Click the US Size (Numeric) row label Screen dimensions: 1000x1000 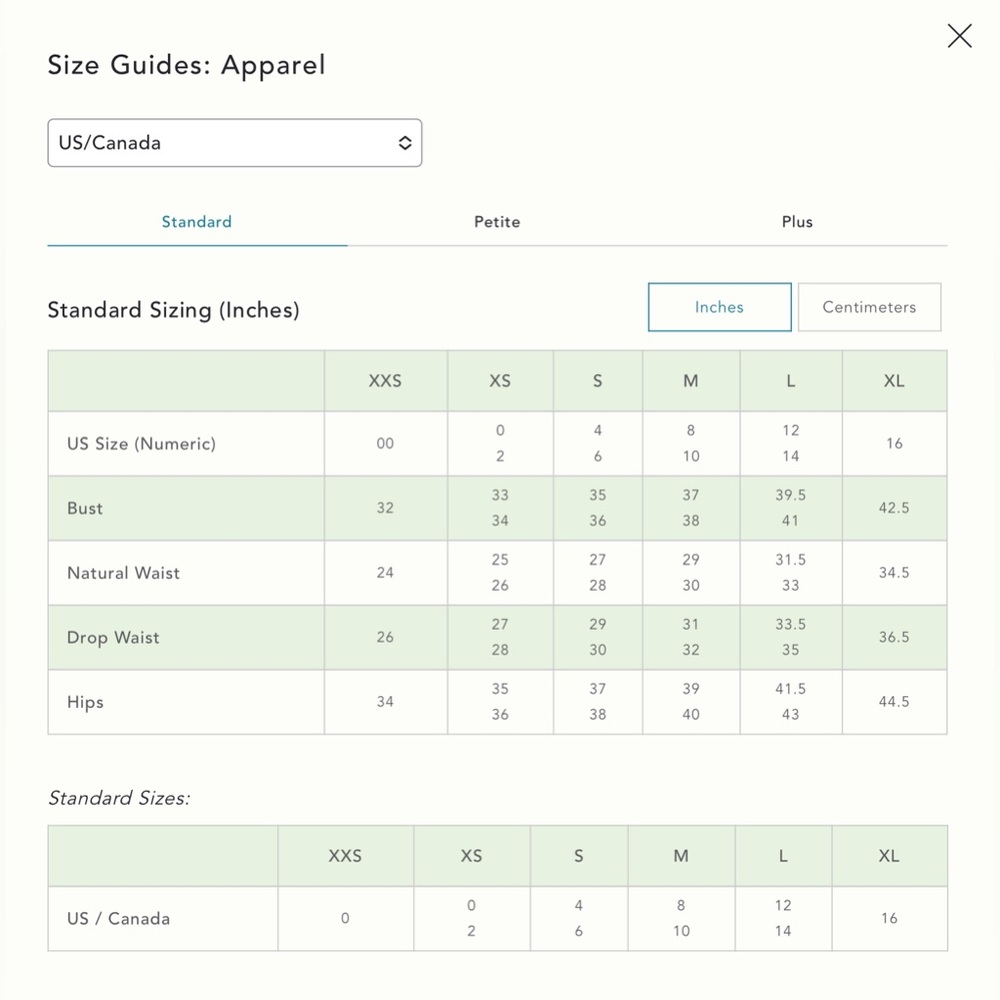tap(141, 443)
